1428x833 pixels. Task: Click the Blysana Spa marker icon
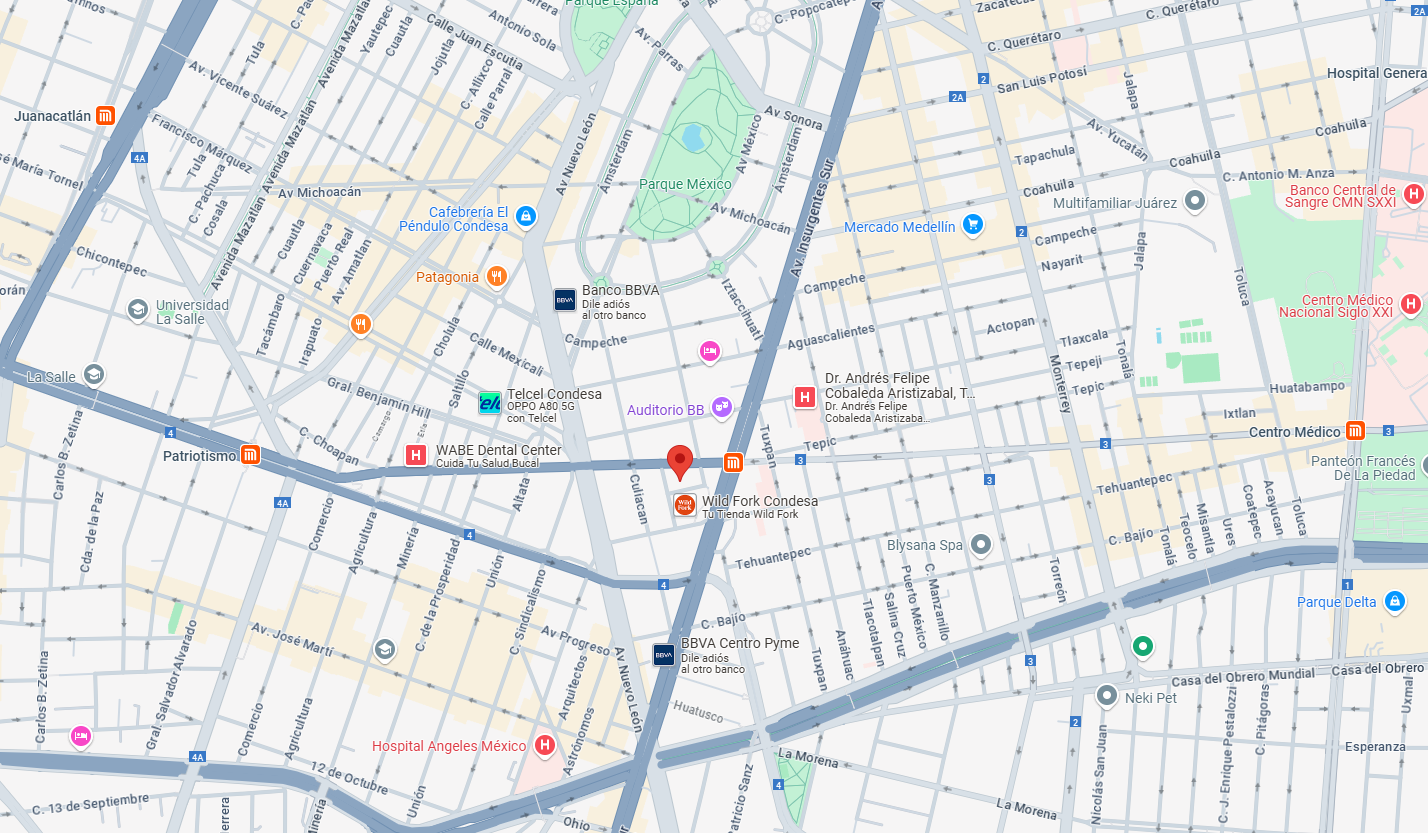981,544
